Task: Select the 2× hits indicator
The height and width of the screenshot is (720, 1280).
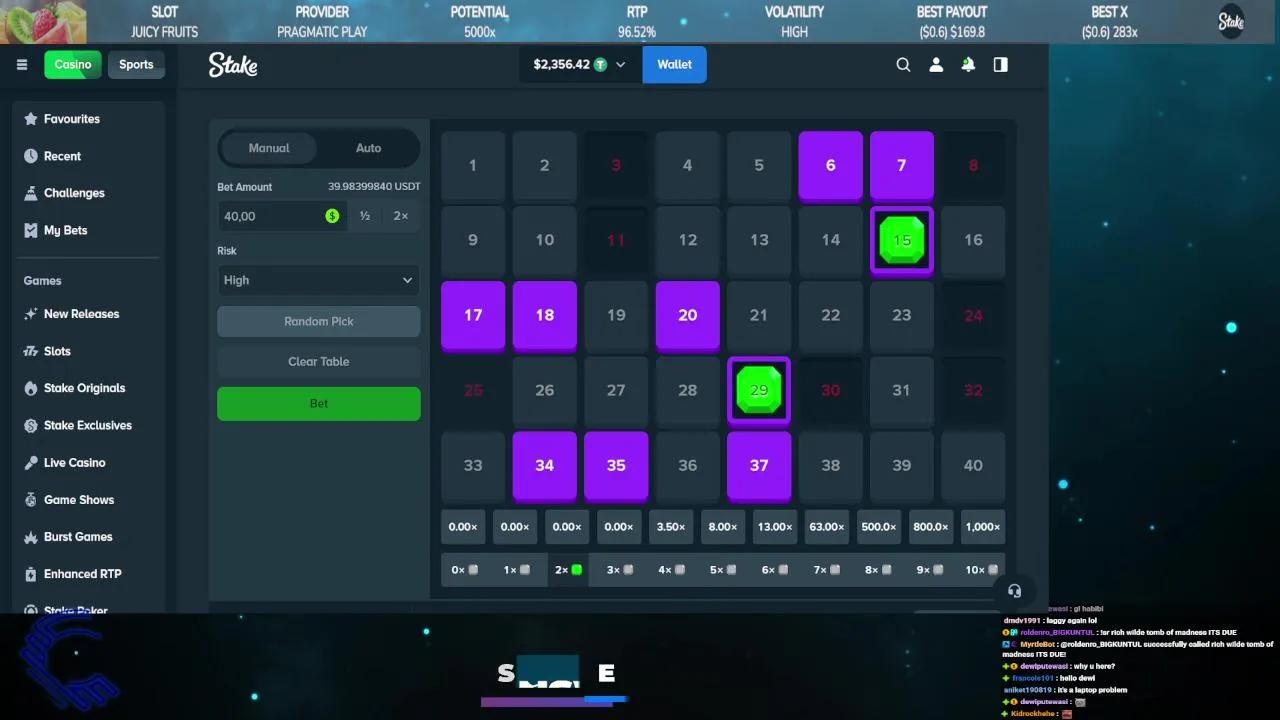Action: pos(567,570)
